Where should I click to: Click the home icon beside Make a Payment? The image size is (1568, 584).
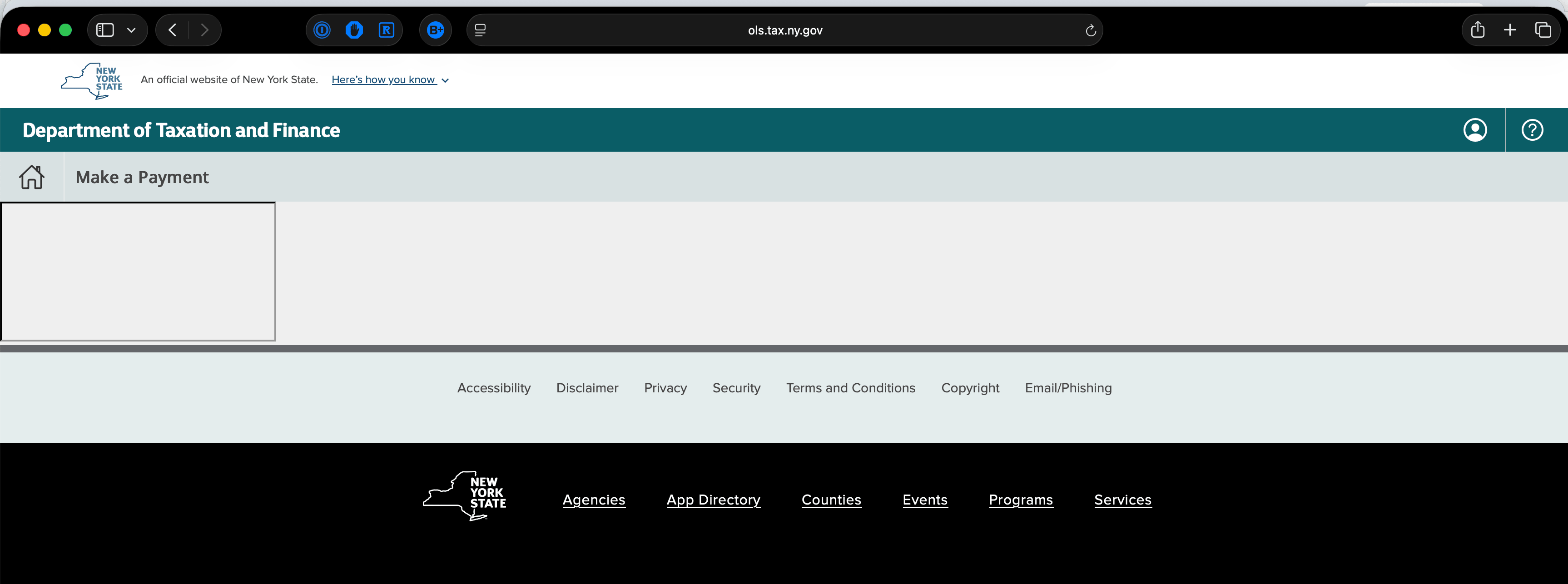click(x=32, y=177)
